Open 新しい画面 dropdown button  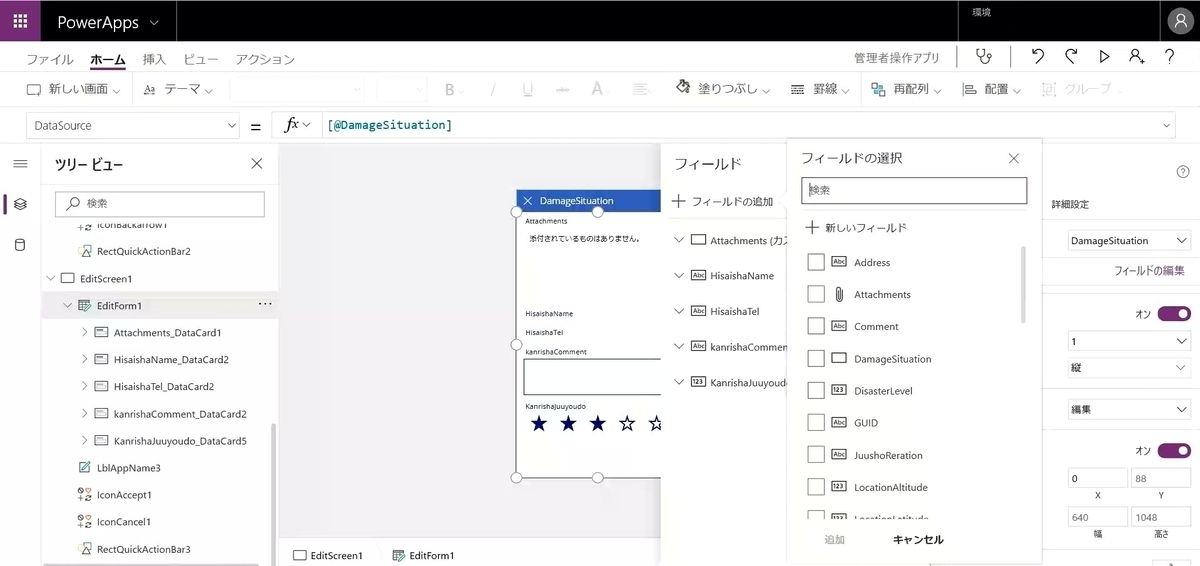coord(73,89)
